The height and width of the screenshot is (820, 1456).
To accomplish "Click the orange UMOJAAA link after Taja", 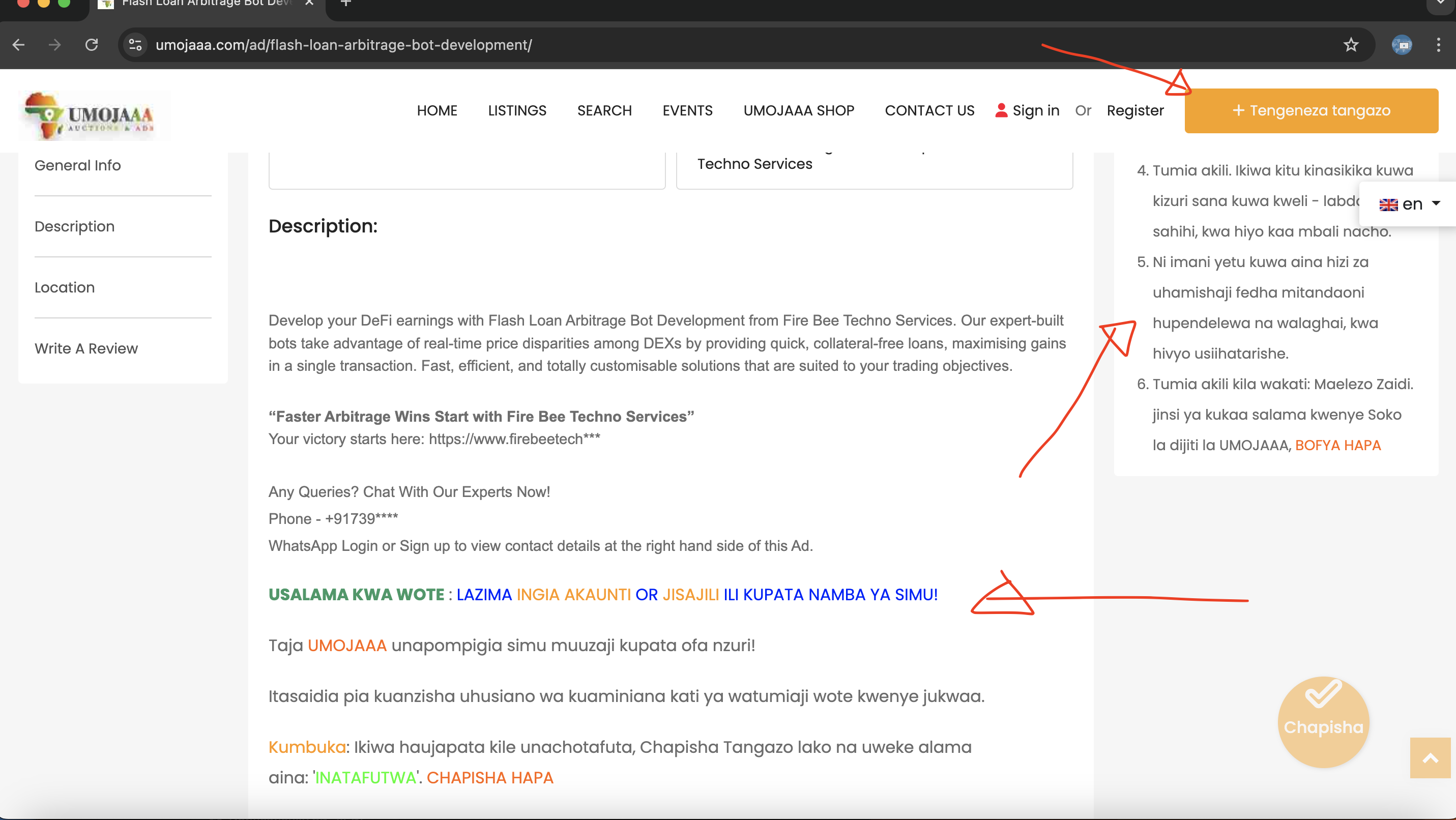I will (x=346, y=646).
